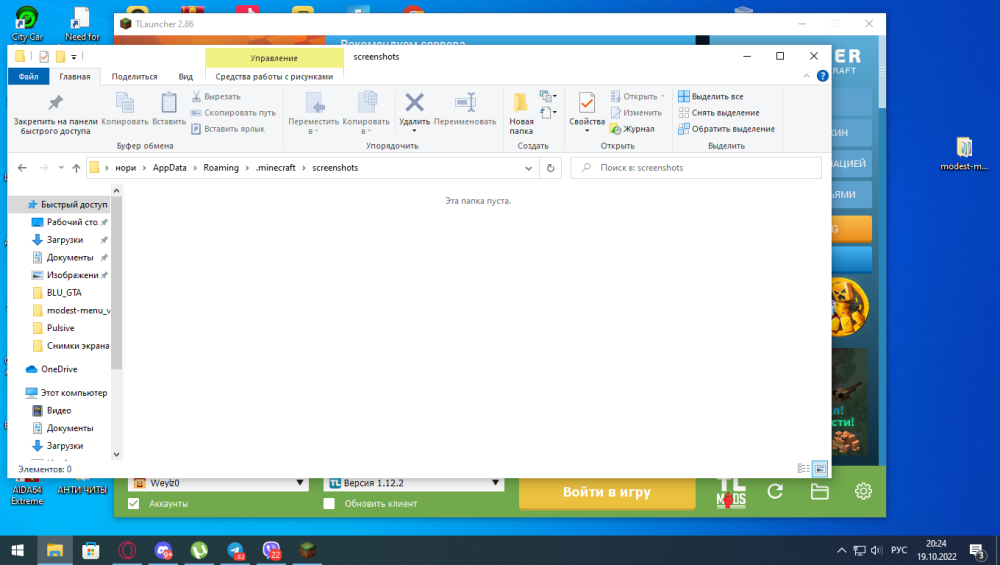Click the TL Mods icon

point(731,493)
